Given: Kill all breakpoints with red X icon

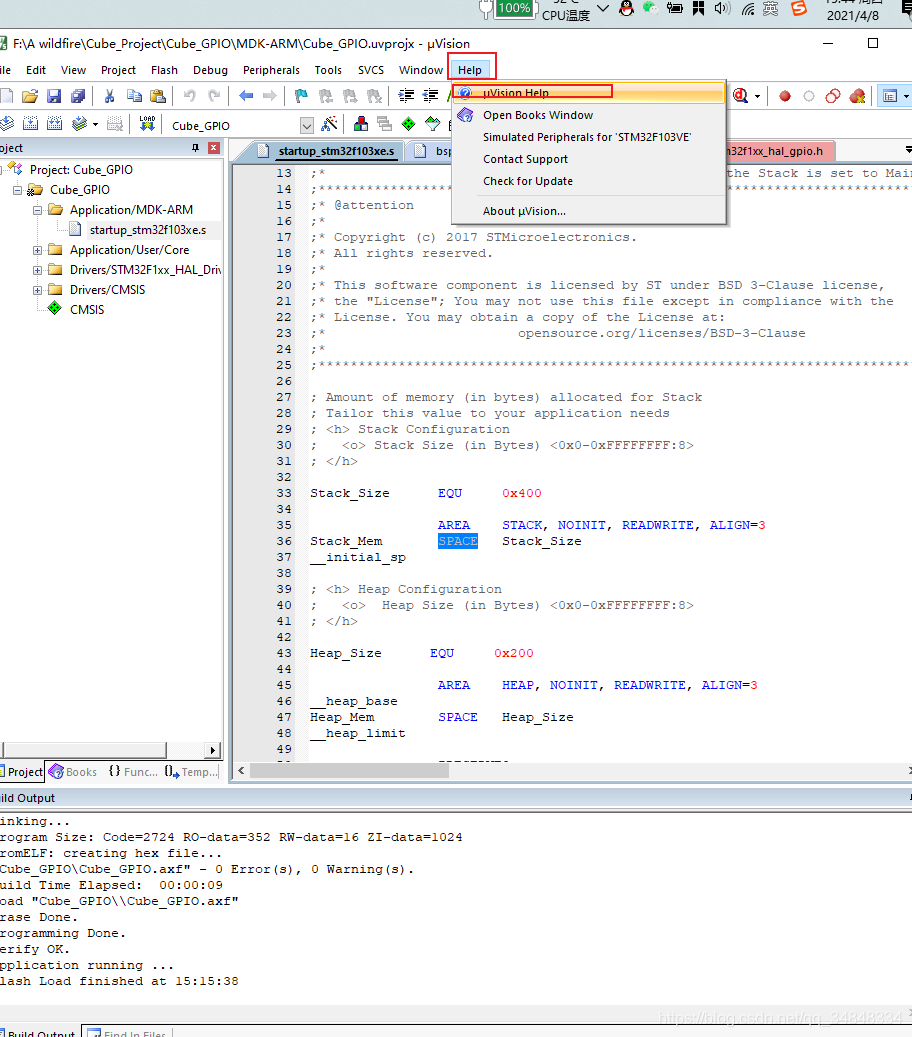Looking at the screenshot, I should [x=857, y=97].
